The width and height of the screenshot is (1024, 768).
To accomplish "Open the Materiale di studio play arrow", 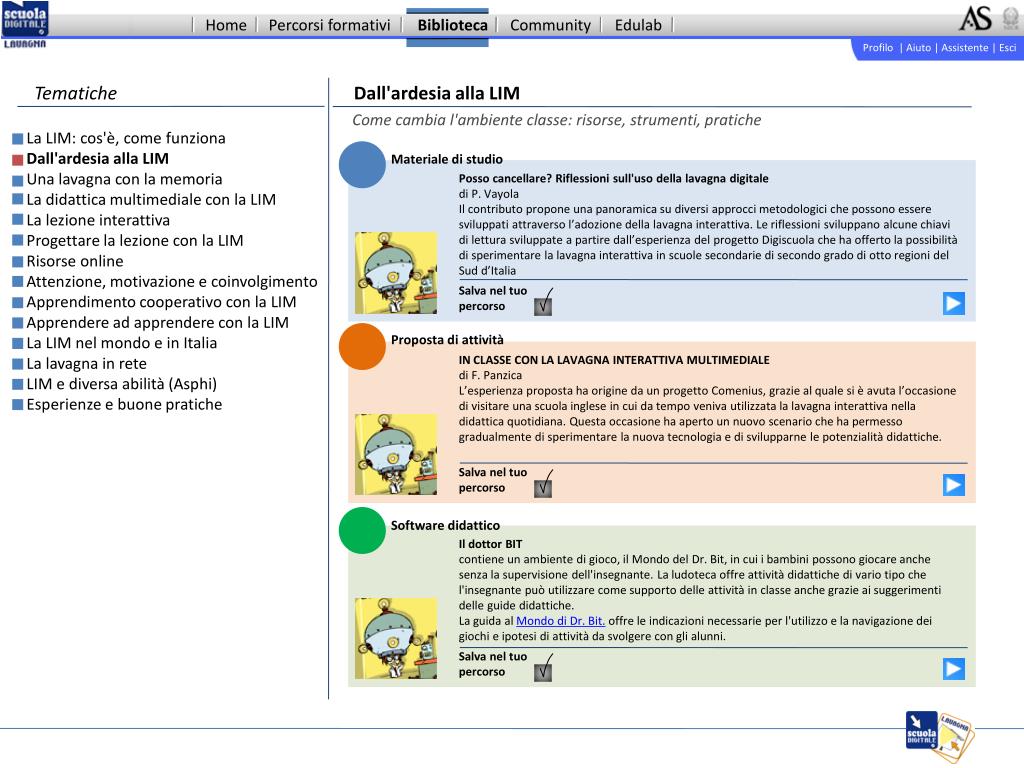I will (x=953, y=303).
